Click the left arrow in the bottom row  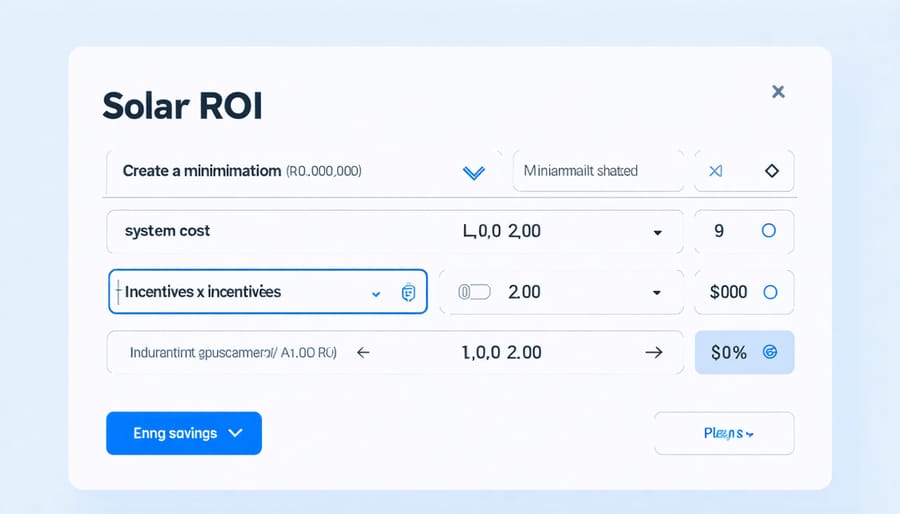tap(363, 352)
